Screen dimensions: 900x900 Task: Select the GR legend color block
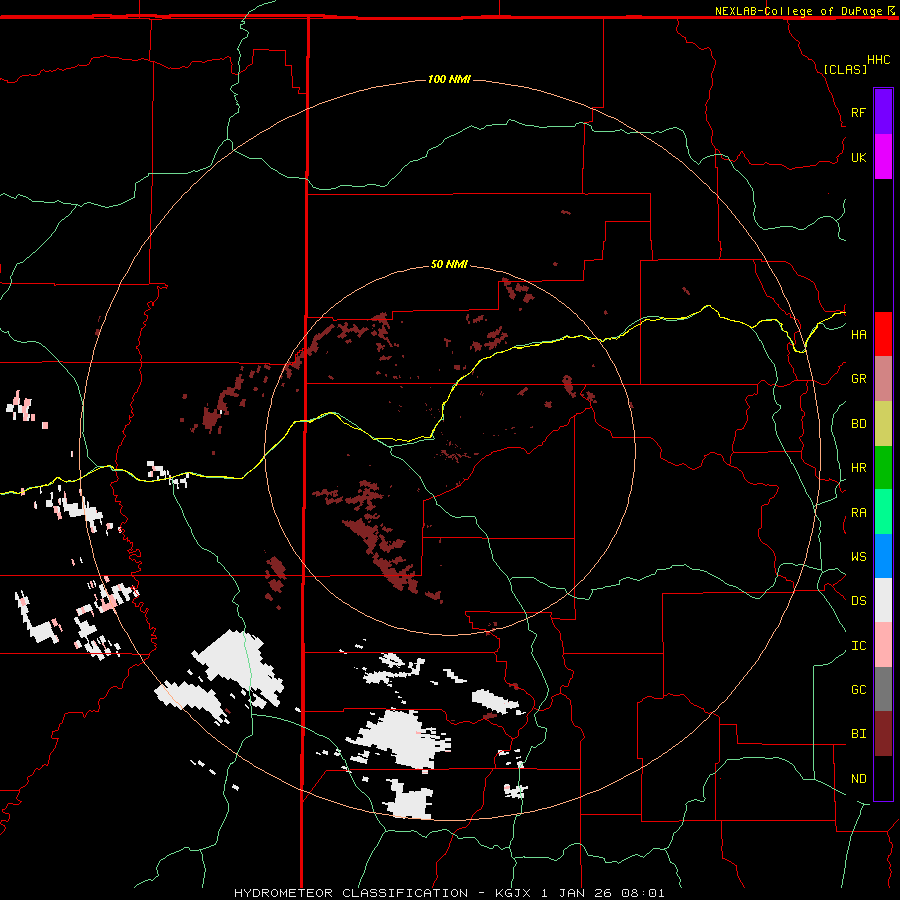[x=883, y=379]
